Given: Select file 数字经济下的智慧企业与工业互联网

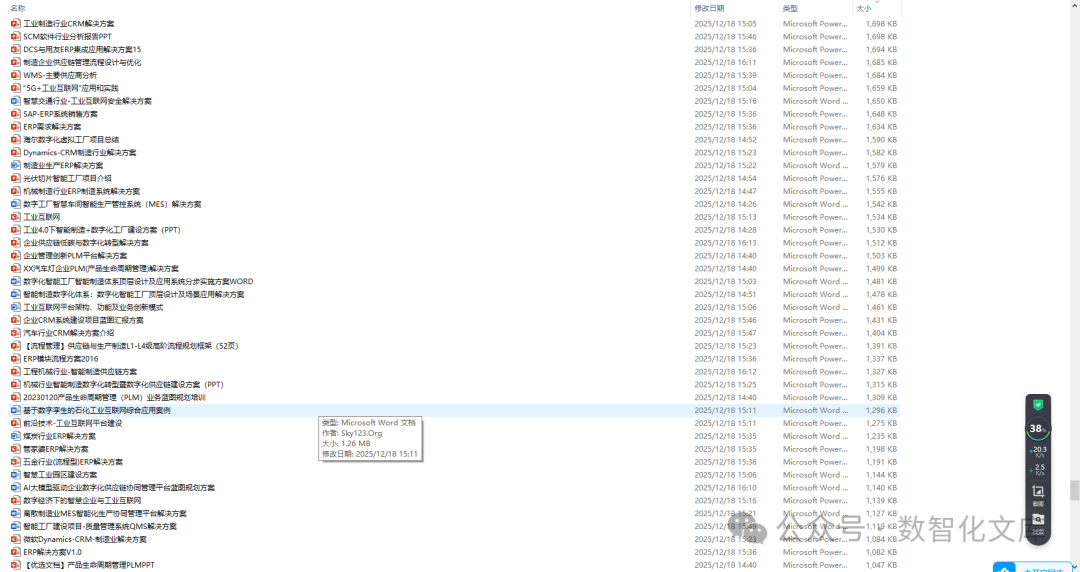Looking at the screenshot, I should click(x=82, y=500).
